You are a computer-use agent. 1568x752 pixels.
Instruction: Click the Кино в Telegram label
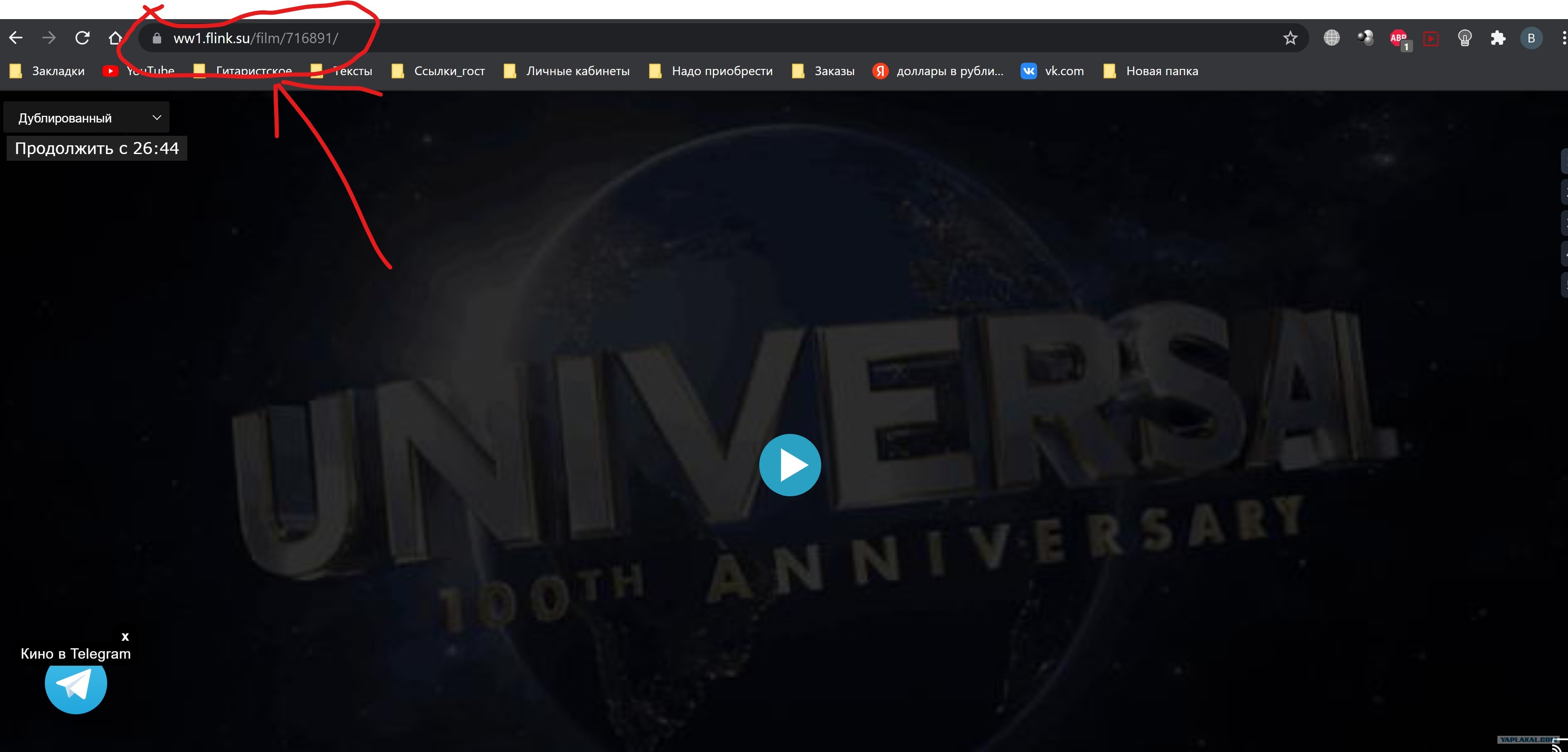(76, 654)
